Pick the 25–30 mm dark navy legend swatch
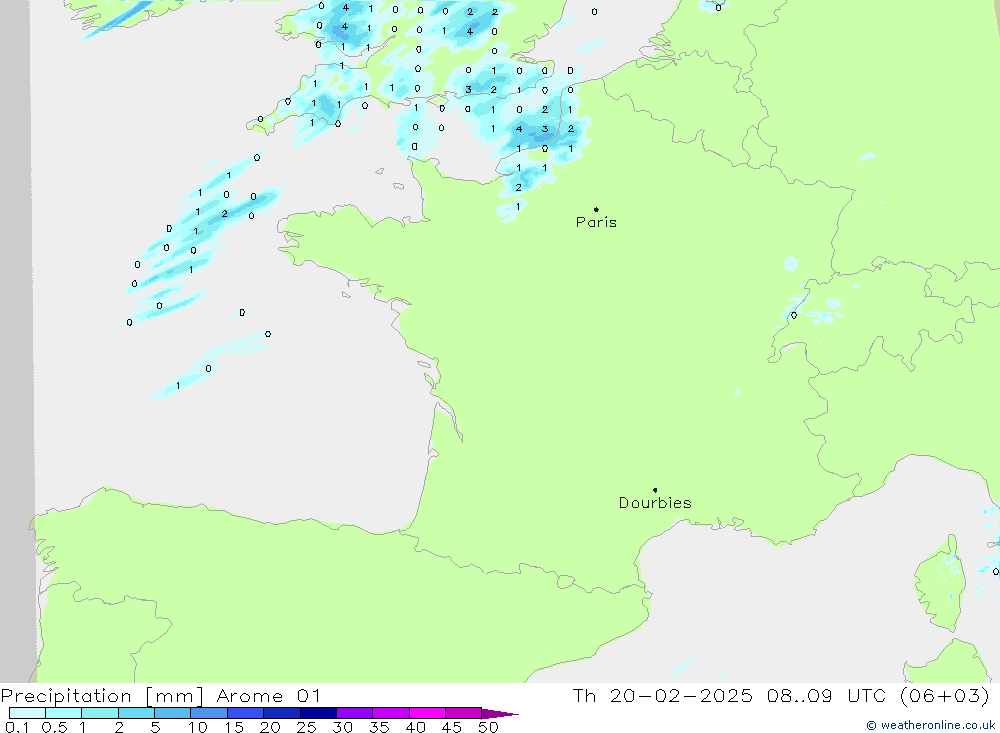The height and width of the screenshot is (733, 1000). [x=318, y=713]
